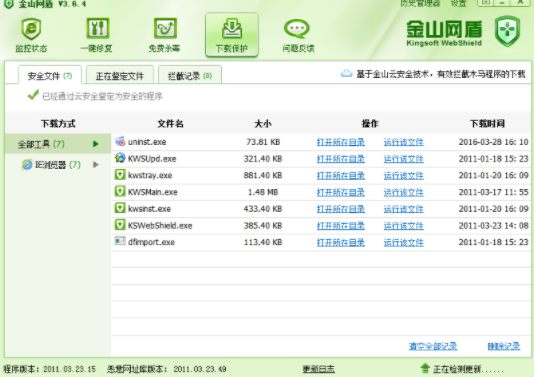Screen dimensions: 534x377
Task: Open 历史管理器 in the title bar
Action: tap(420, 3)
